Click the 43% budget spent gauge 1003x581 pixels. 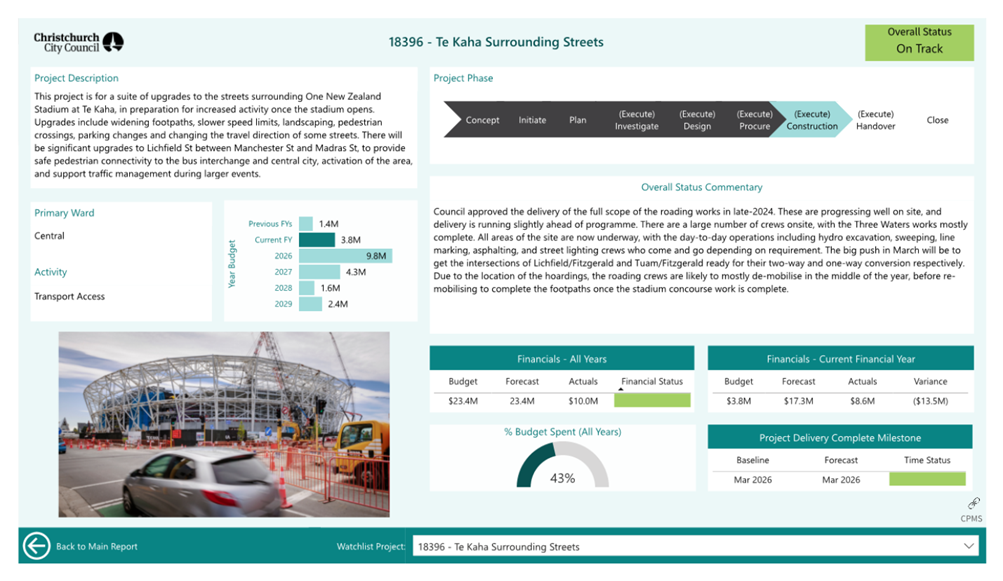coord(562,465)
